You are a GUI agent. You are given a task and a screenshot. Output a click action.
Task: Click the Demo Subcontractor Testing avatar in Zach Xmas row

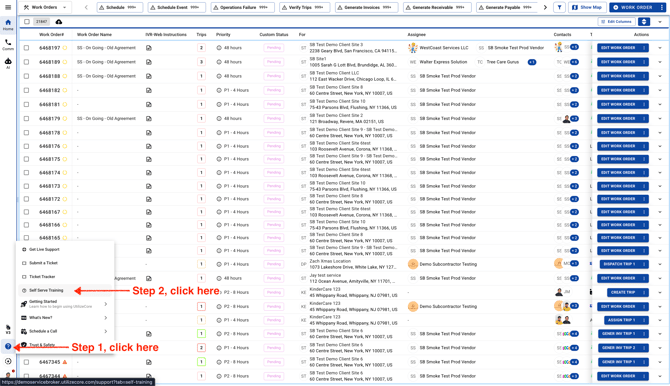pyautogui.click(x=413, y=264)
